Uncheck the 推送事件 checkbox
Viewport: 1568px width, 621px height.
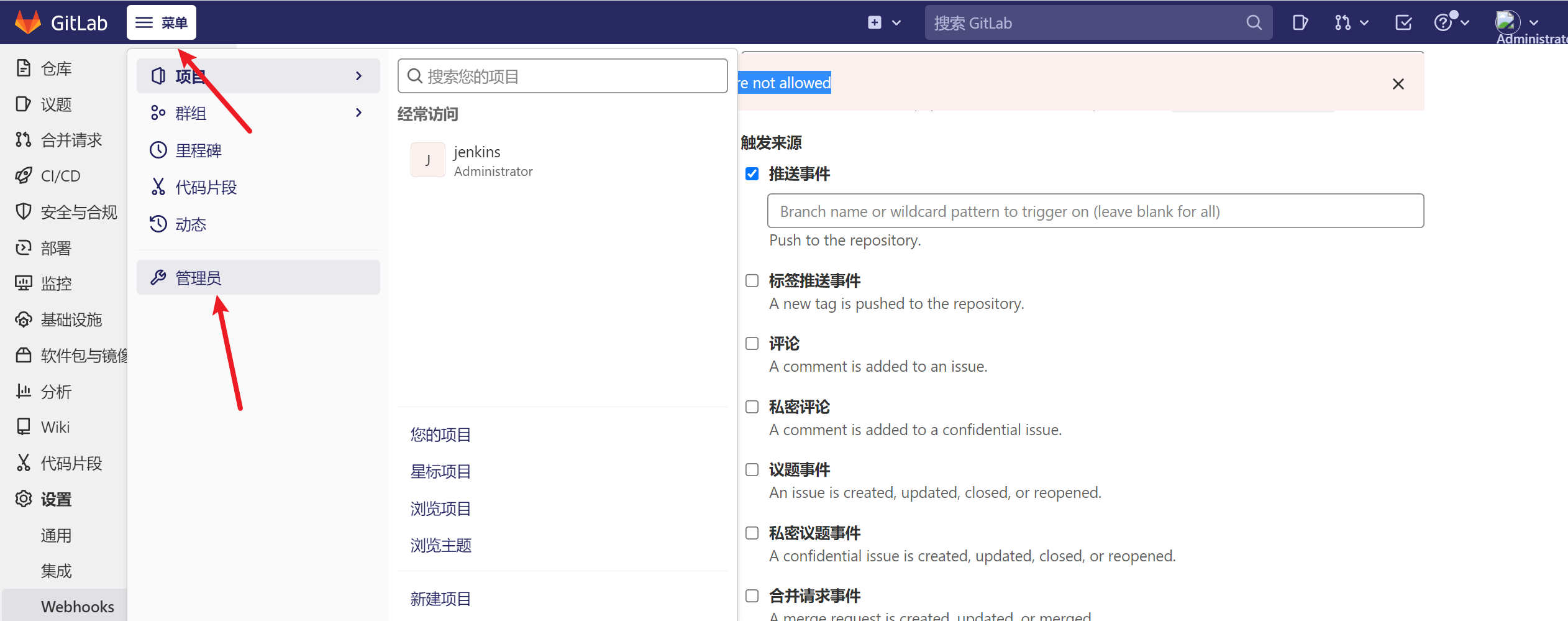[x=752, y=173]
